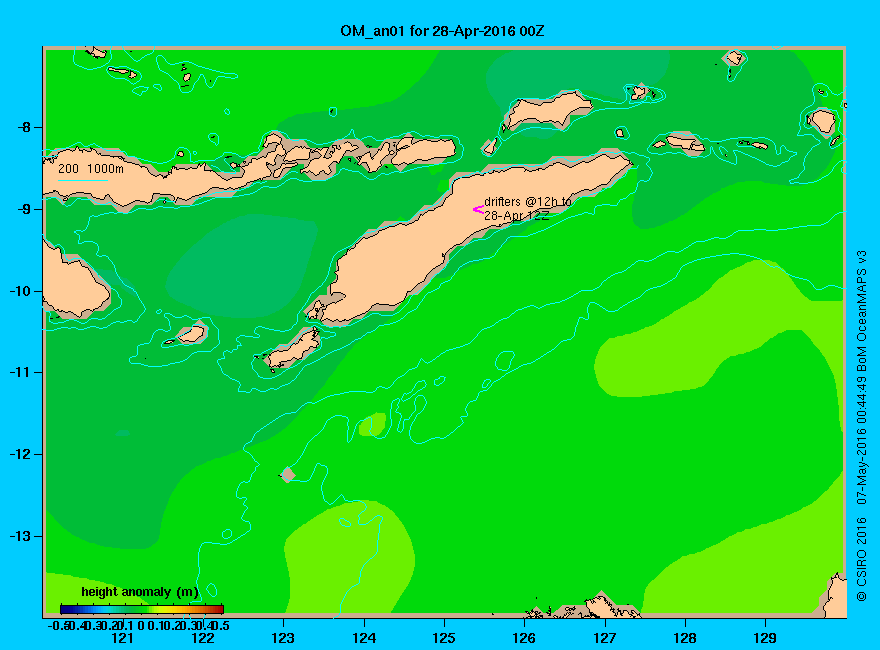Click the cyan contour legend line under '200 1000m'
Image resolution: width=880 pixels, height=650 pixels.
pos(82,180)
